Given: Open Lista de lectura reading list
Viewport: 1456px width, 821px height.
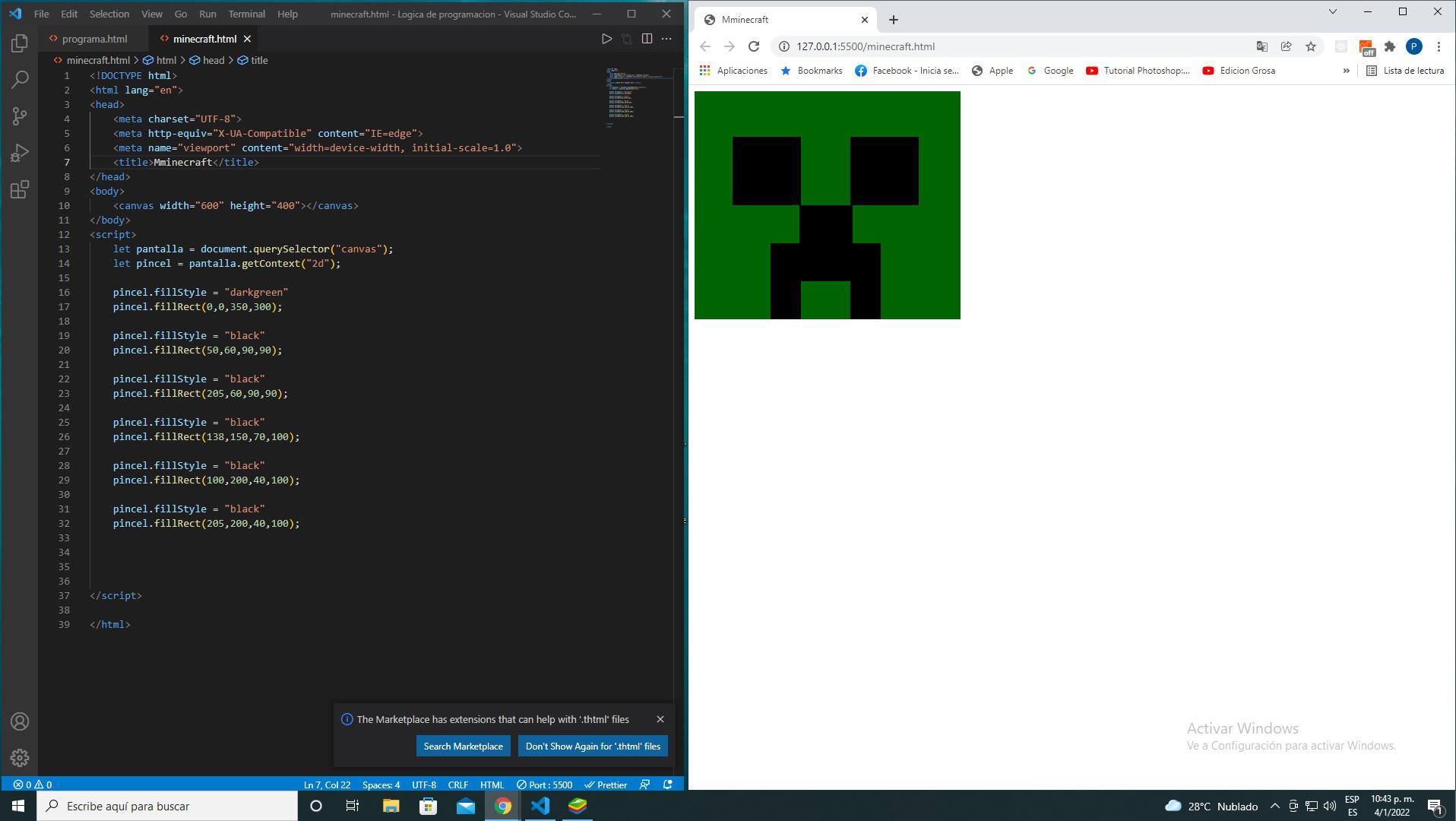Looking at the screenshot, I should tap(1405, 71).
